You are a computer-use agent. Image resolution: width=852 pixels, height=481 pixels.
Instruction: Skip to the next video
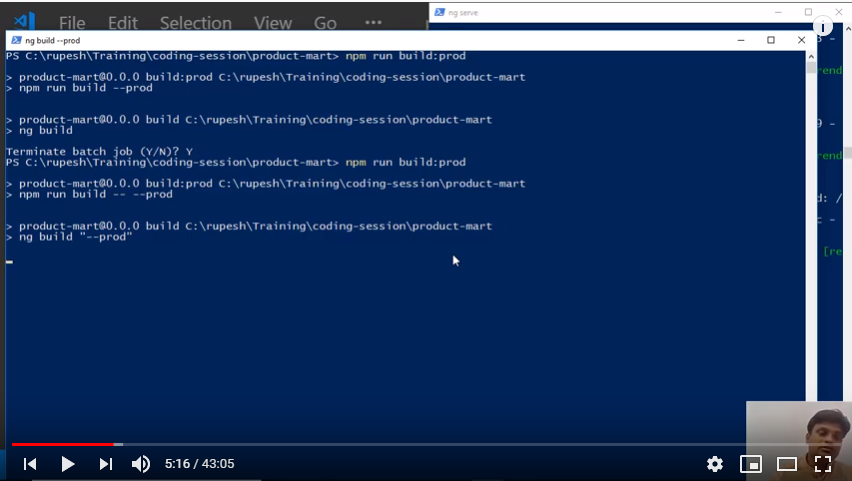(105, 464)
